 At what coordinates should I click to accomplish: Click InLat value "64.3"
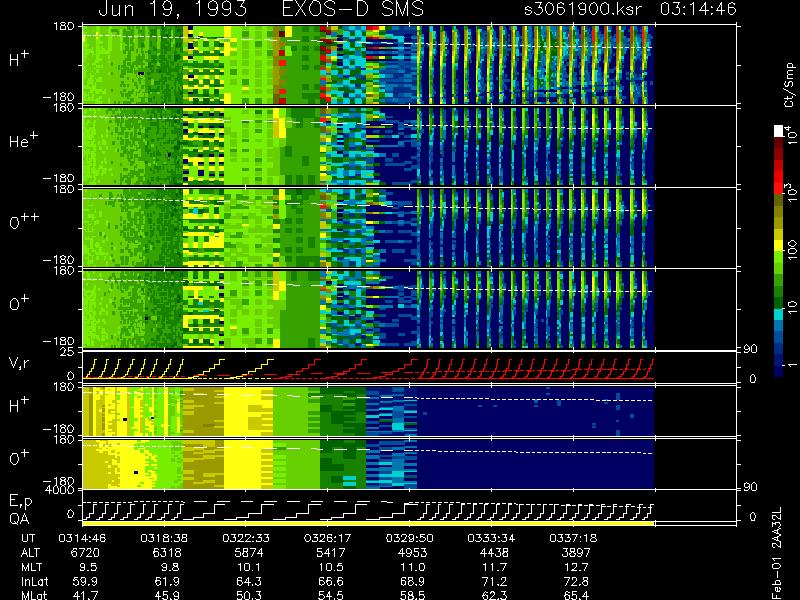pyautogui.click(x=249, y=581)
